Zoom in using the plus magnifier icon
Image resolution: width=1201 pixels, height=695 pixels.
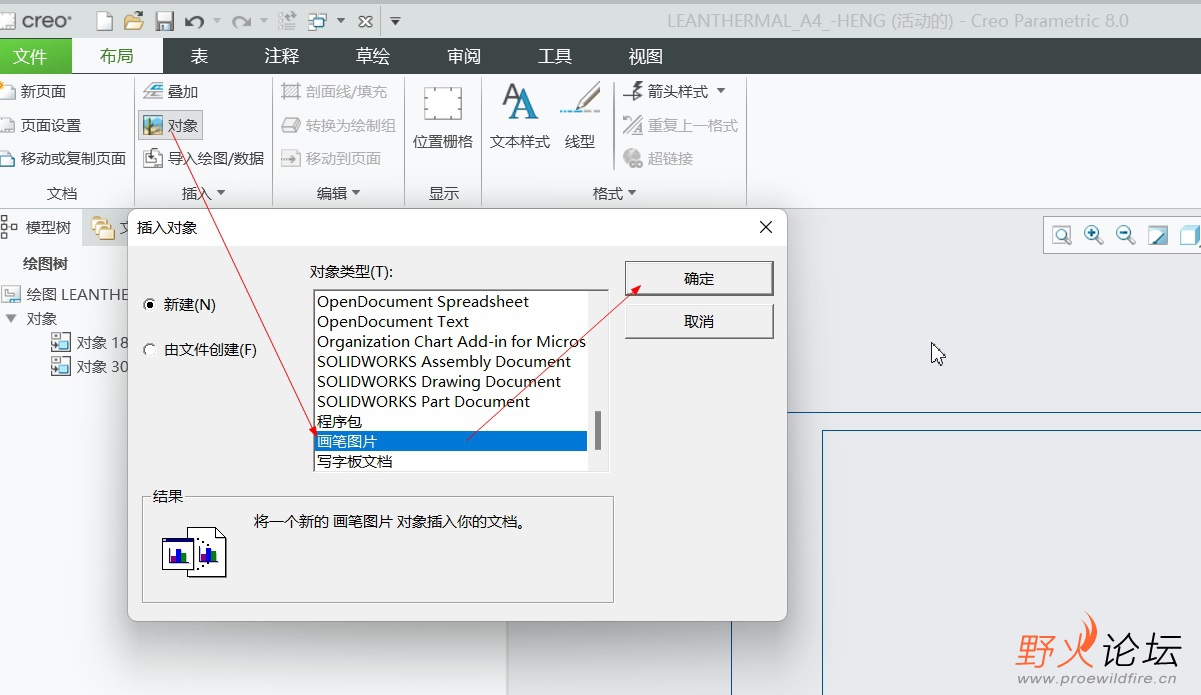[1094, 235]
